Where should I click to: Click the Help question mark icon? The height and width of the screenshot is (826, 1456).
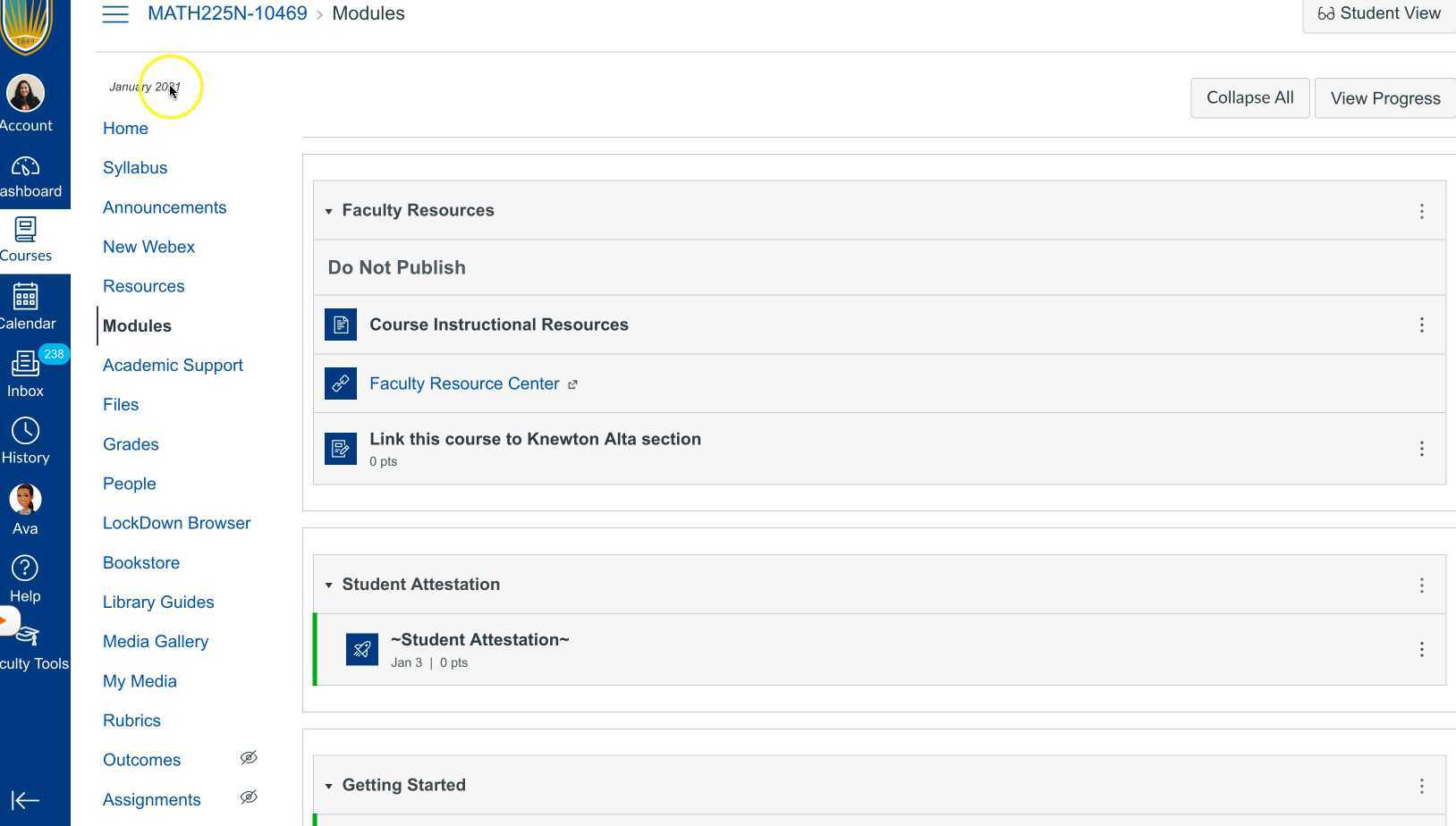26,569
